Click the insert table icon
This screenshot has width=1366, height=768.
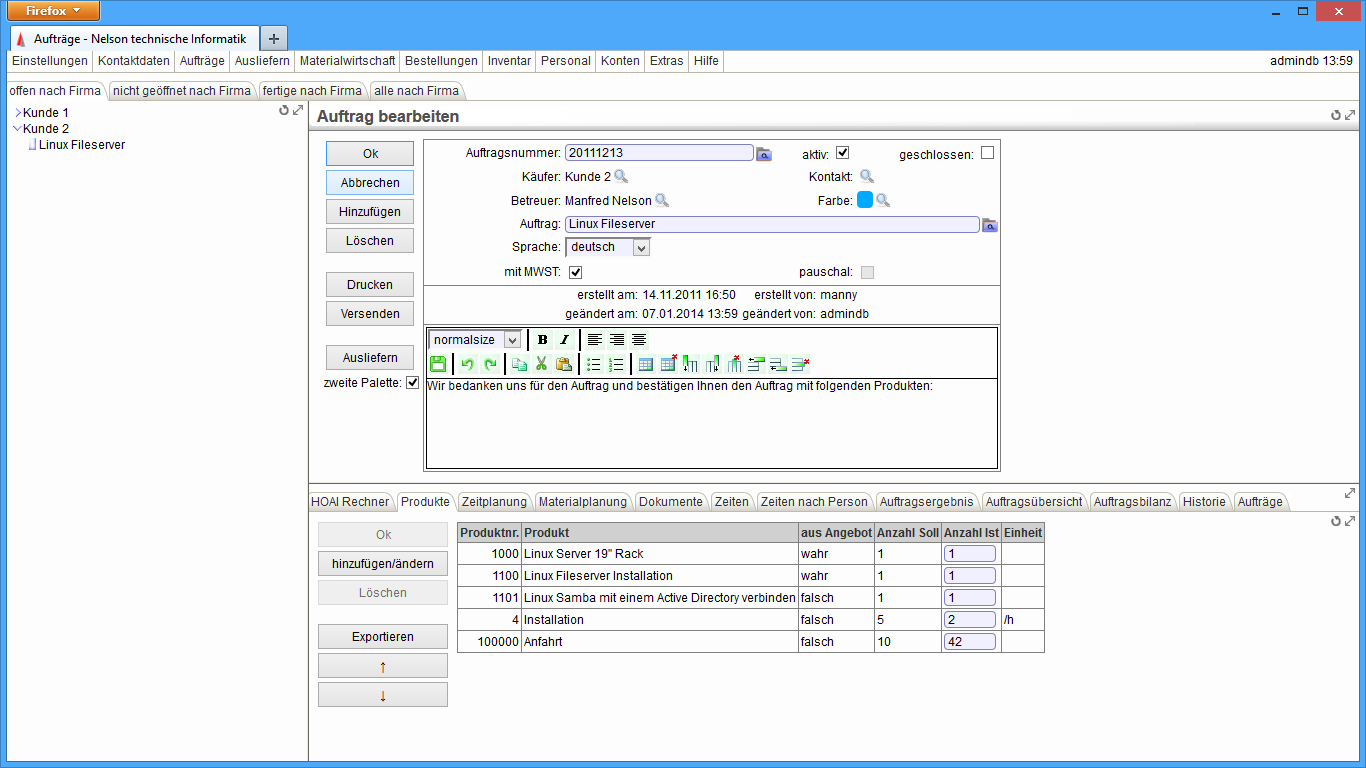click(646, 364)
